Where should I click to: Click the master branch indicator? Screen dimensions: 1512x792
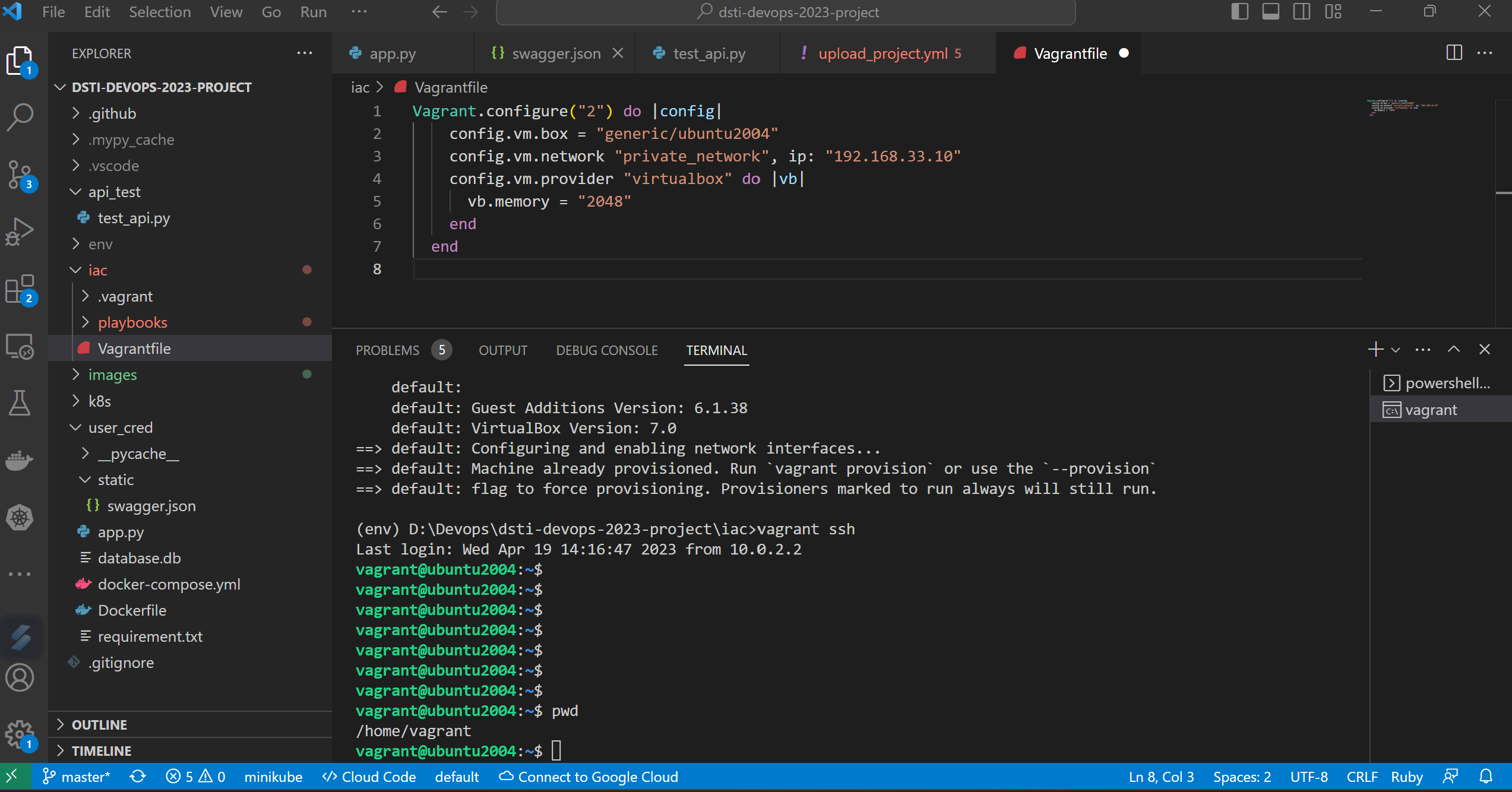(76, 777)
